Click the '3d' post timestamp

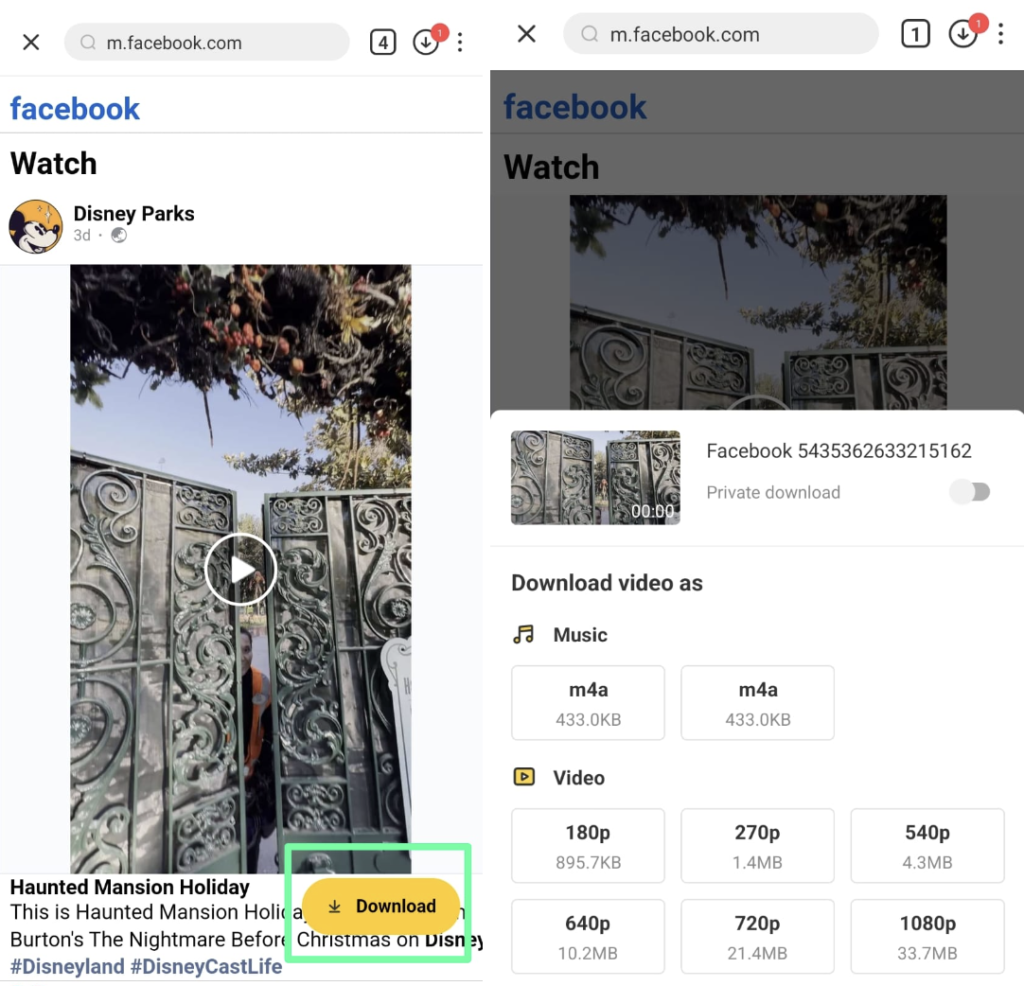(82, 235)
